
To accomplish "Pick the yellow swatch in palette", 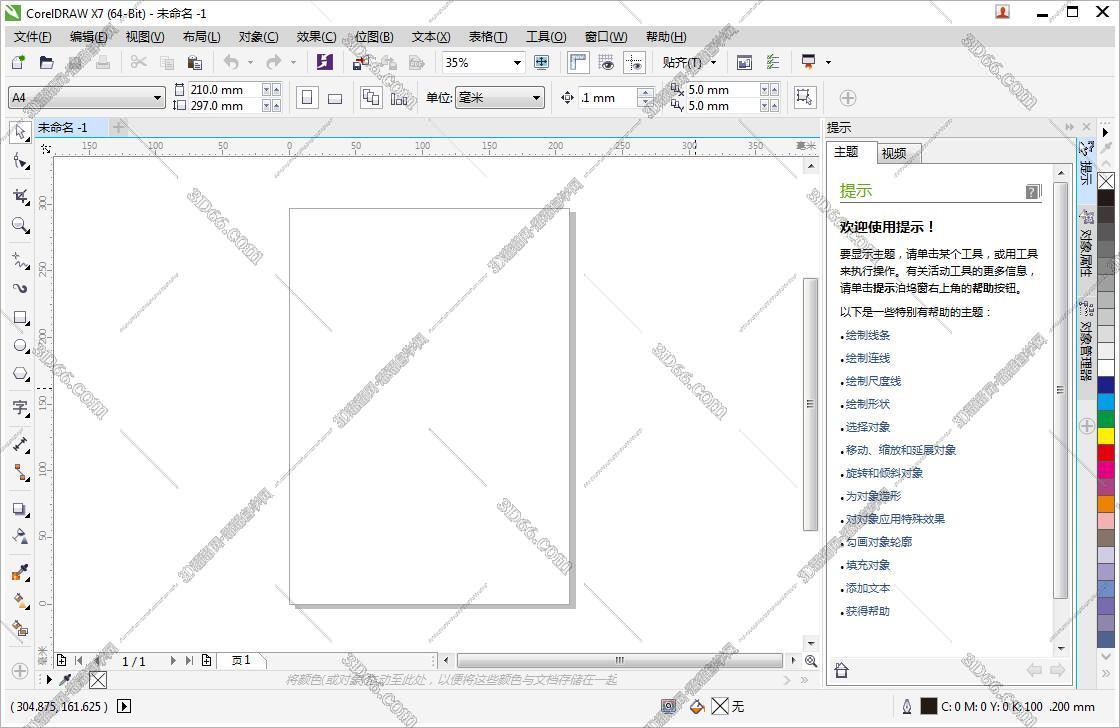I will [1106, 435].
